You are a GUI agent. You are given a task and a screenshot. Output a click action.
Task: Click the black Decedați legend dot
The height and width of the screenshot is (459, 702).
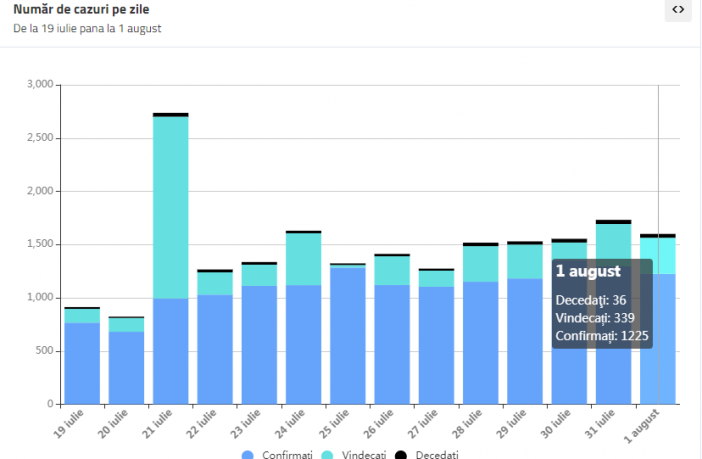[x=401, y=455]
